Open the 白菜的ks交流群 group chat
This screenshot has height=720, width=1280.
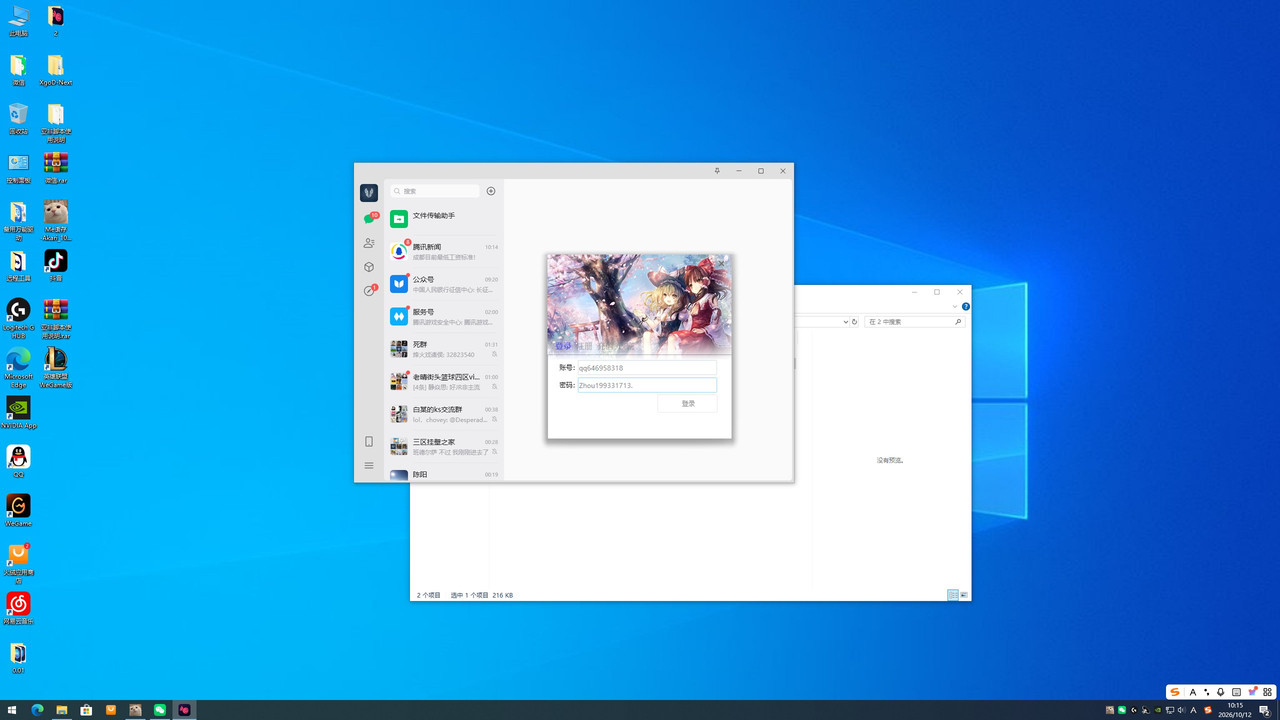coord(444,413)
